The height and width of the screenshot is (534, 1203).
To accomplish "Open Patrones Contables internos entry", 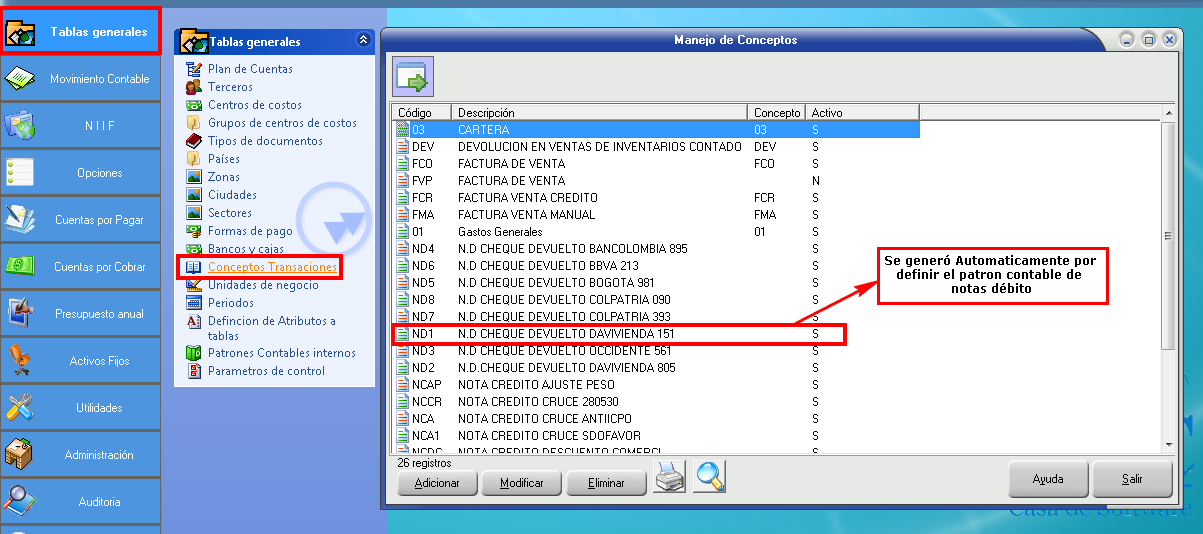I will [x=281, y=353].
